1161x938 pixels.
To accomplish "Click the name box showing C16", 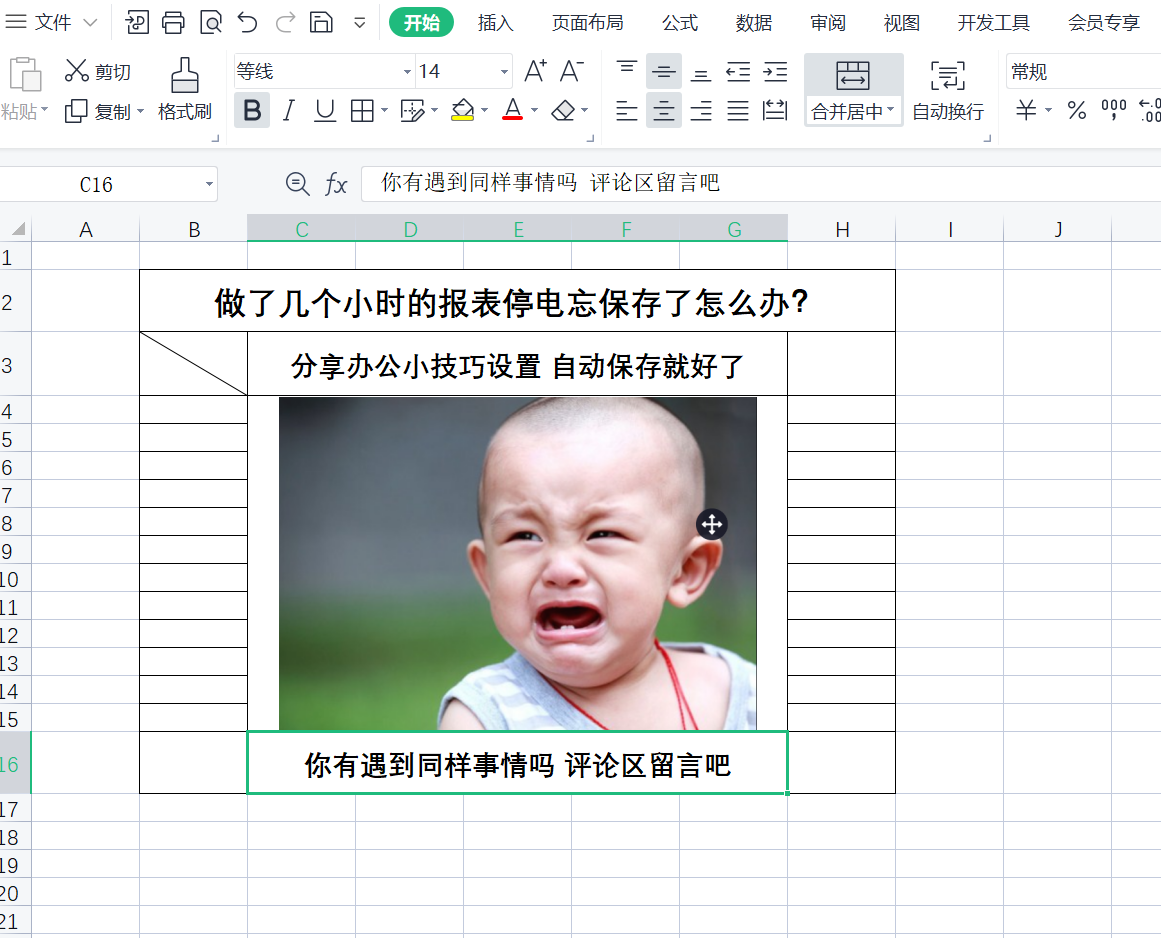I will [107, 184].
